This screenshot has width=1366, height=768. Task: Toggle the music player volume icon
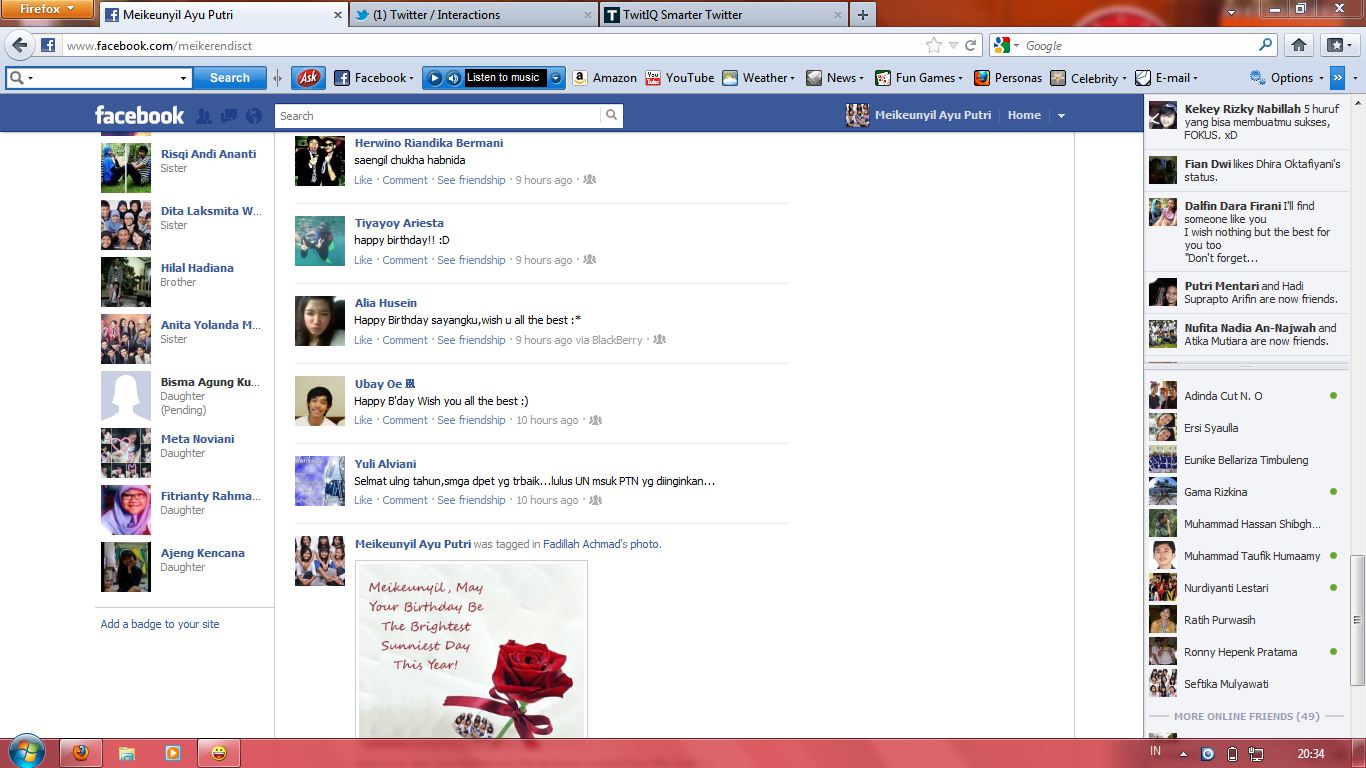click(453, 78)
